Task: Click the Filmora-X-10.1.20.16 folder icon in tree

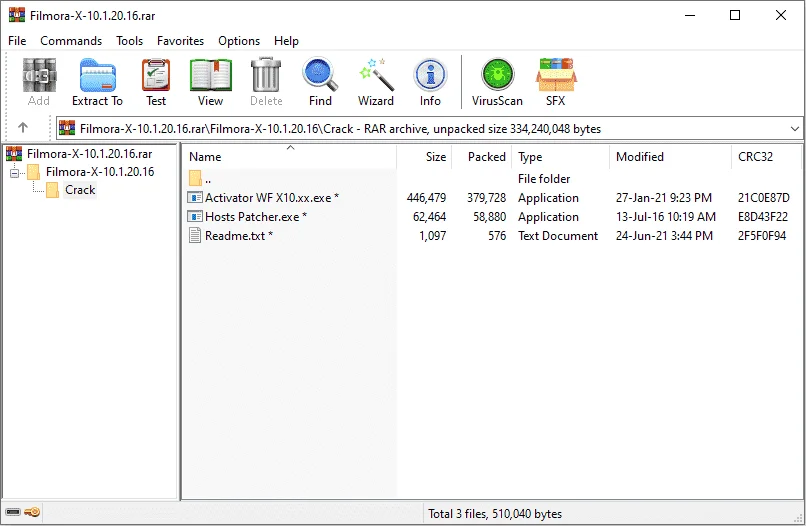Action: 33,172
